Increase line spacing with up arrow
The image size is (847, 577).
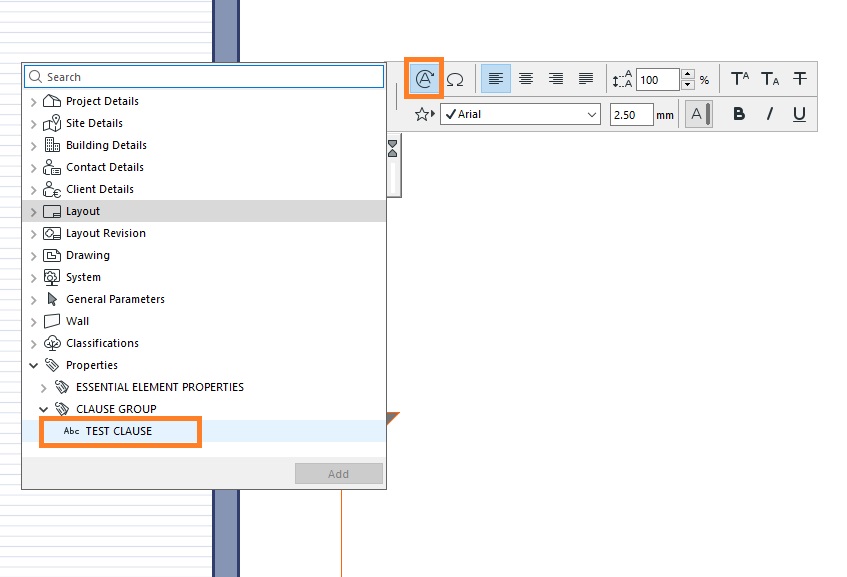pos(688,74)
